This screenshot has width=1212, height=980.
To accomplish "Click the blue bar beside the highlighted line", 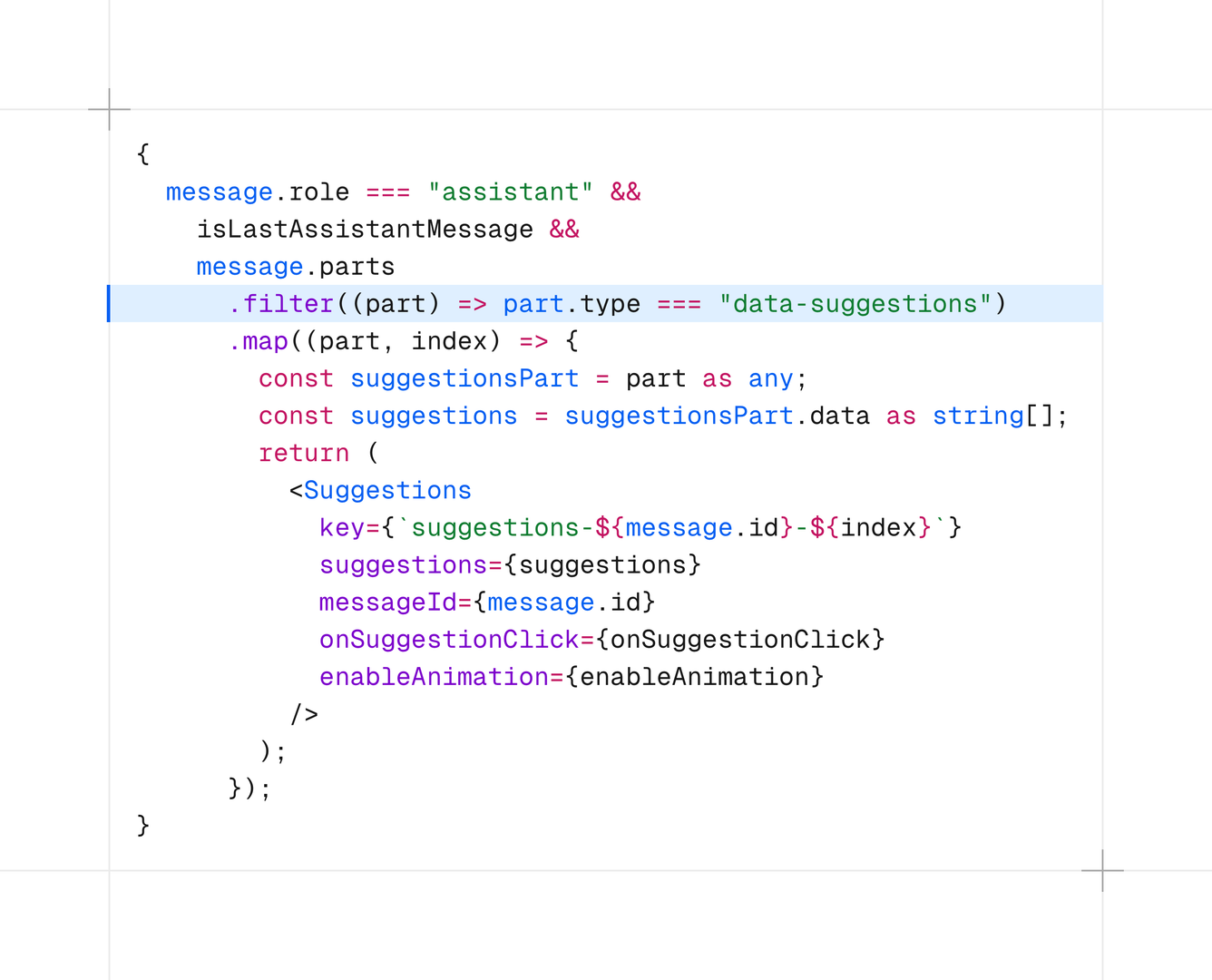I will tap(109, 303).
